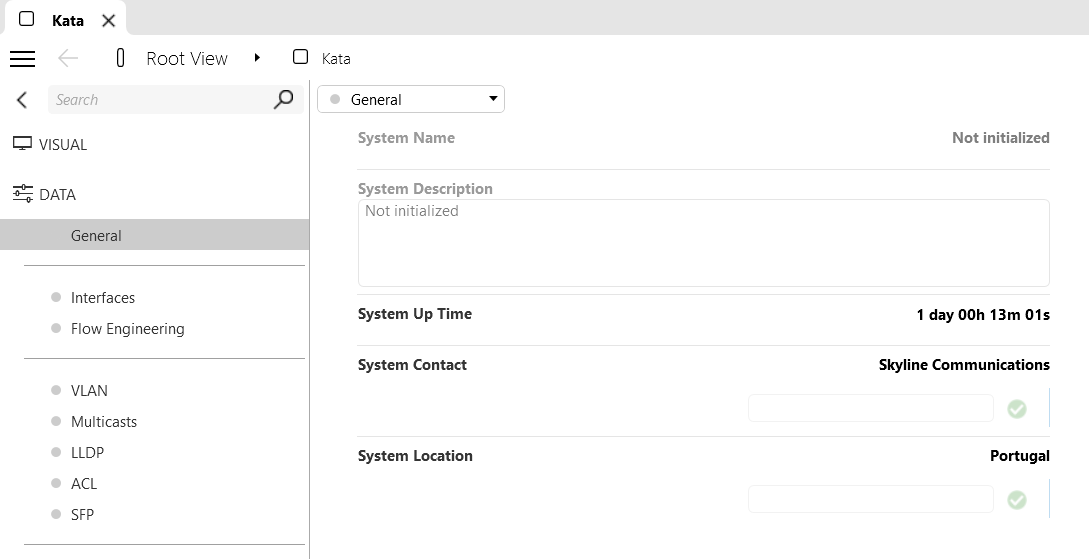Screen dimensions: 1089x559
Task: Click the status dot beside VLAN
Action: click(56, 390)
